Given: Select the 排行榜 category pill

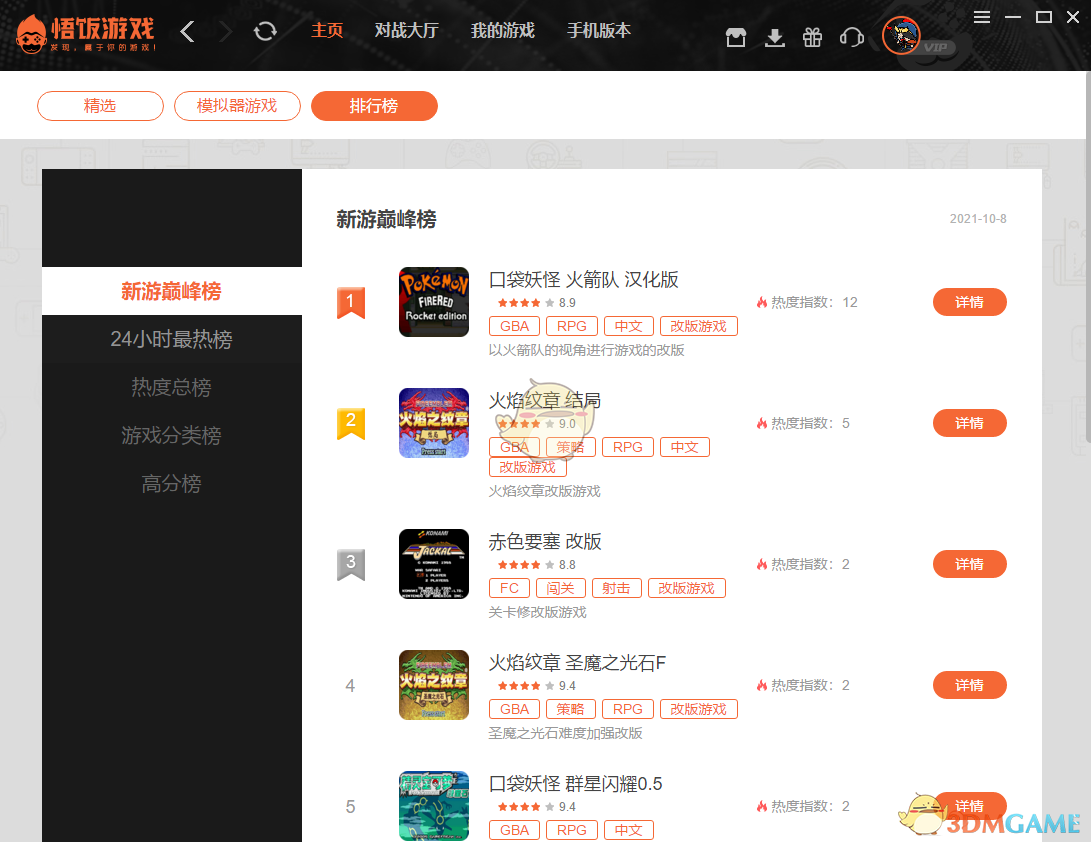Looking at the screenshot, I should 374,106.
